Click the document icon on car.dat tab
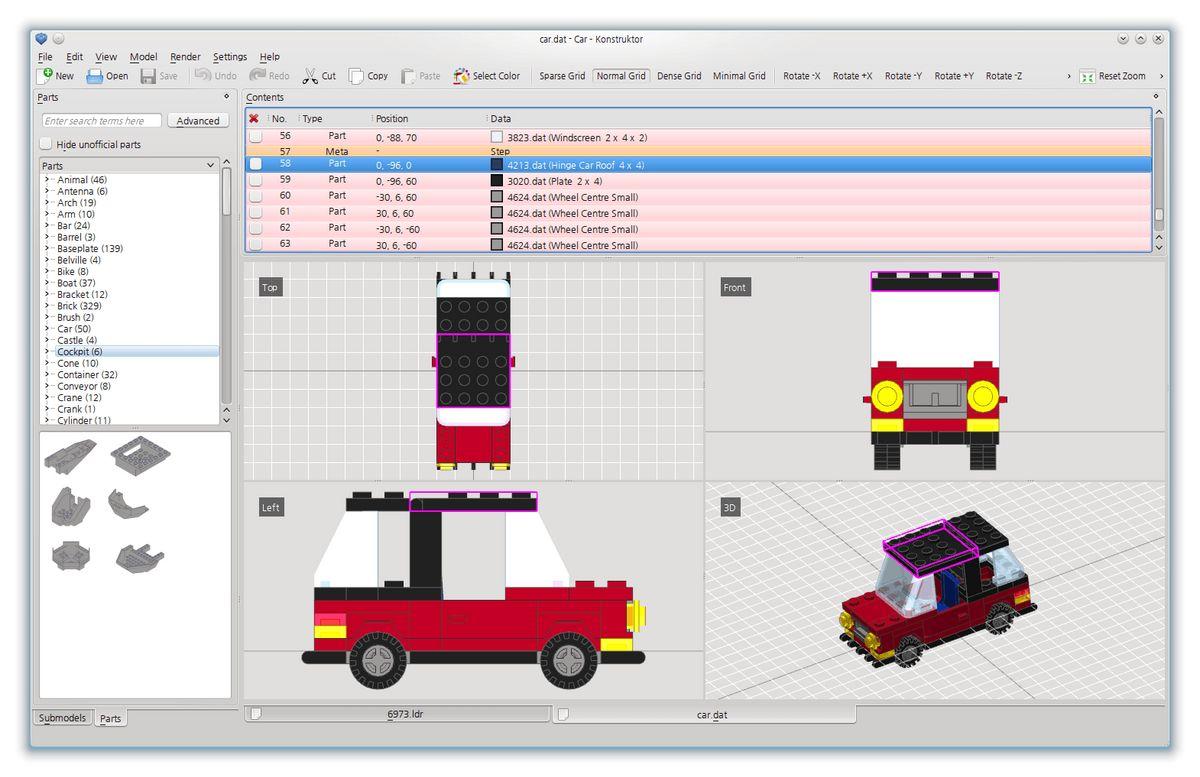Screen dimensions: 1200x777 pos(563,714)
